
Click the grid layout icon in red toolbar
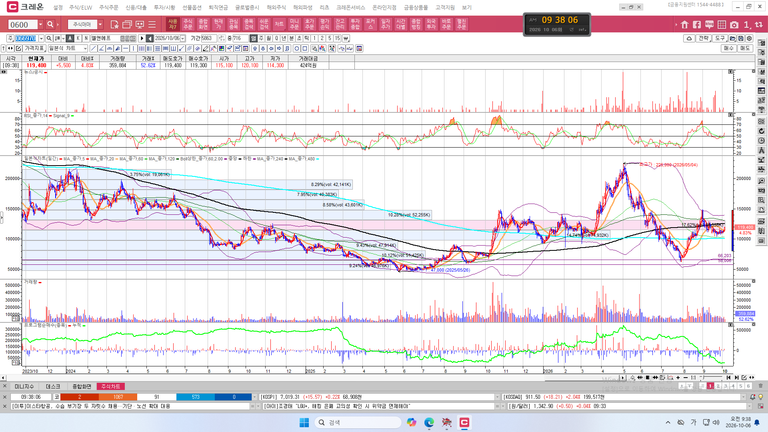tap(721, 24)
